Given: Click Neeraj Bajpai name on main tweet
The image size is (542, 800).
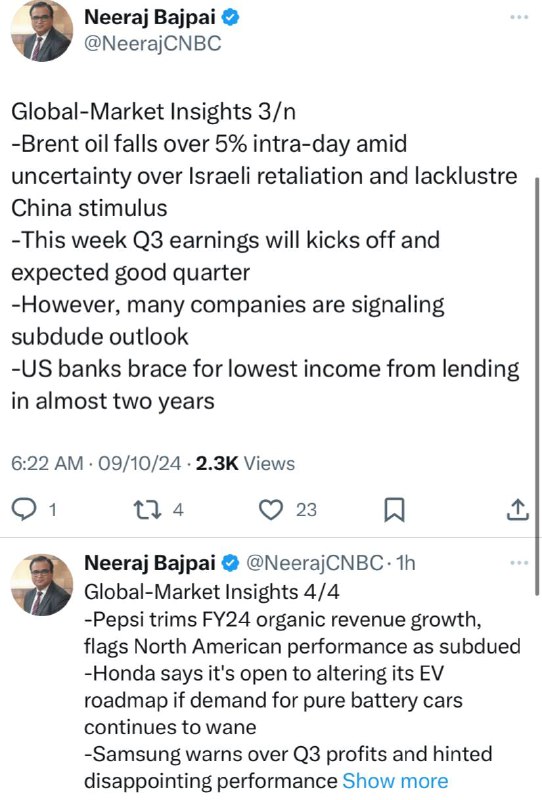Looking at the screenshot, I should tap(150, 17).
